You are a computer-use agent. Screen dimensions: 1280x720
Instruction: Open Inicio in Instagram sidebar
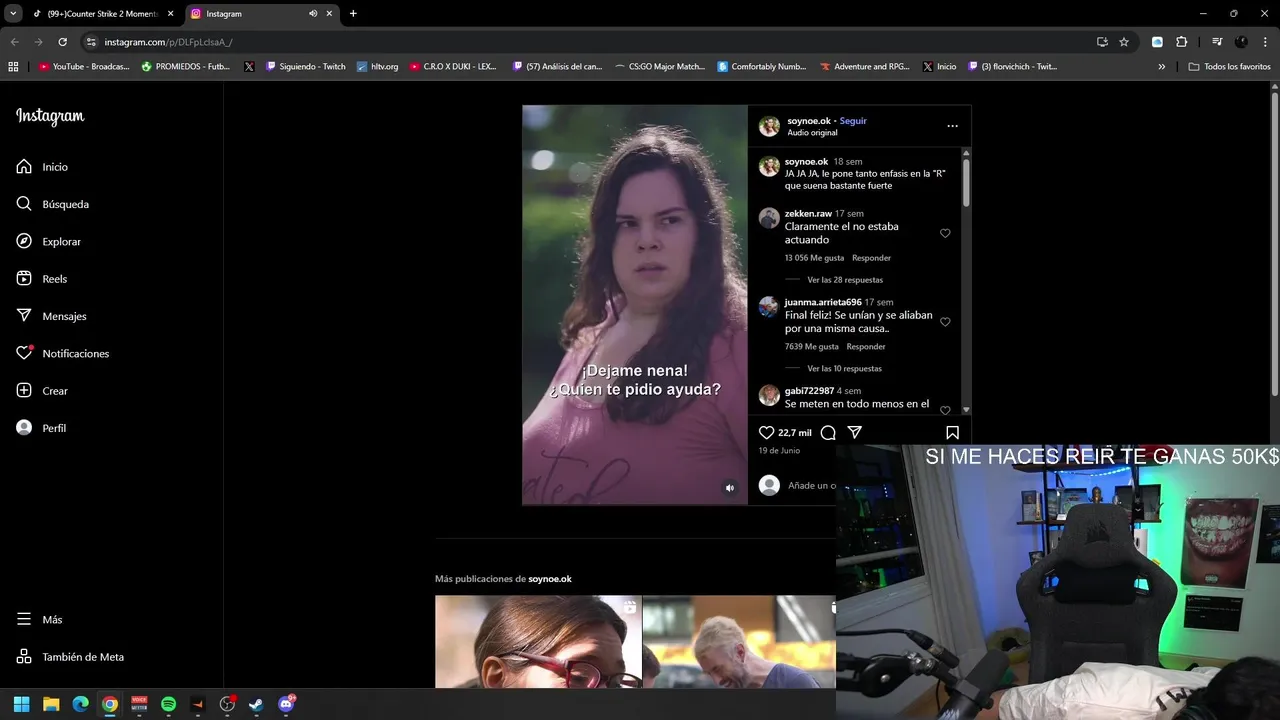click(42, 167)
